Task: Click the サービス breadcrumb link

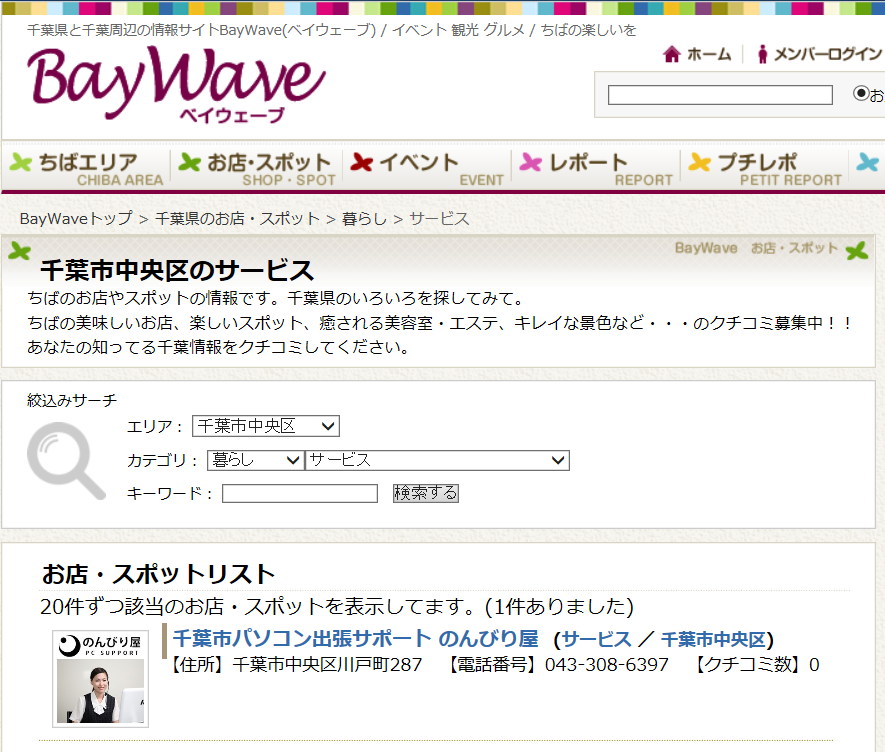Action: point(439,218)
